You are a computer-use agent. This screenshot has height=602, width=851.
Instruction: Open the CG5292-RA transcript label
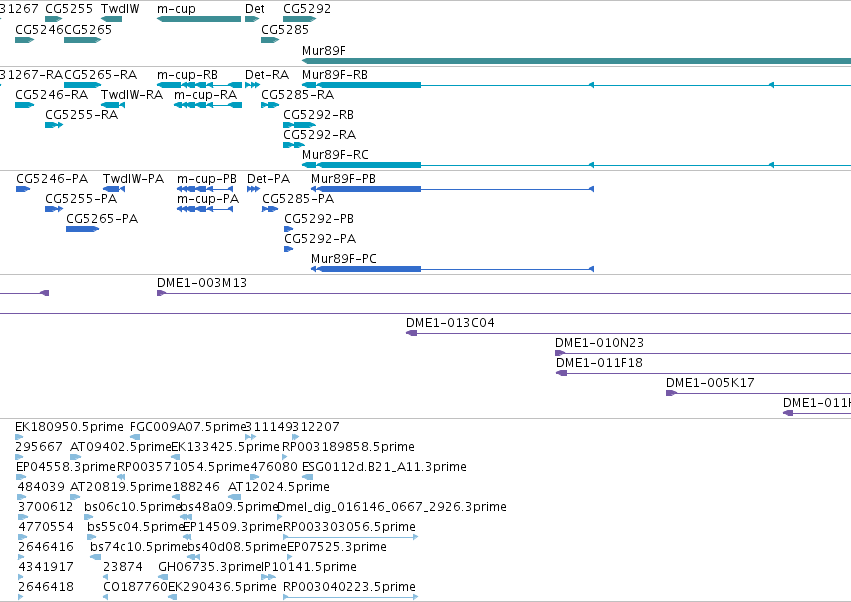pos(320,135)
